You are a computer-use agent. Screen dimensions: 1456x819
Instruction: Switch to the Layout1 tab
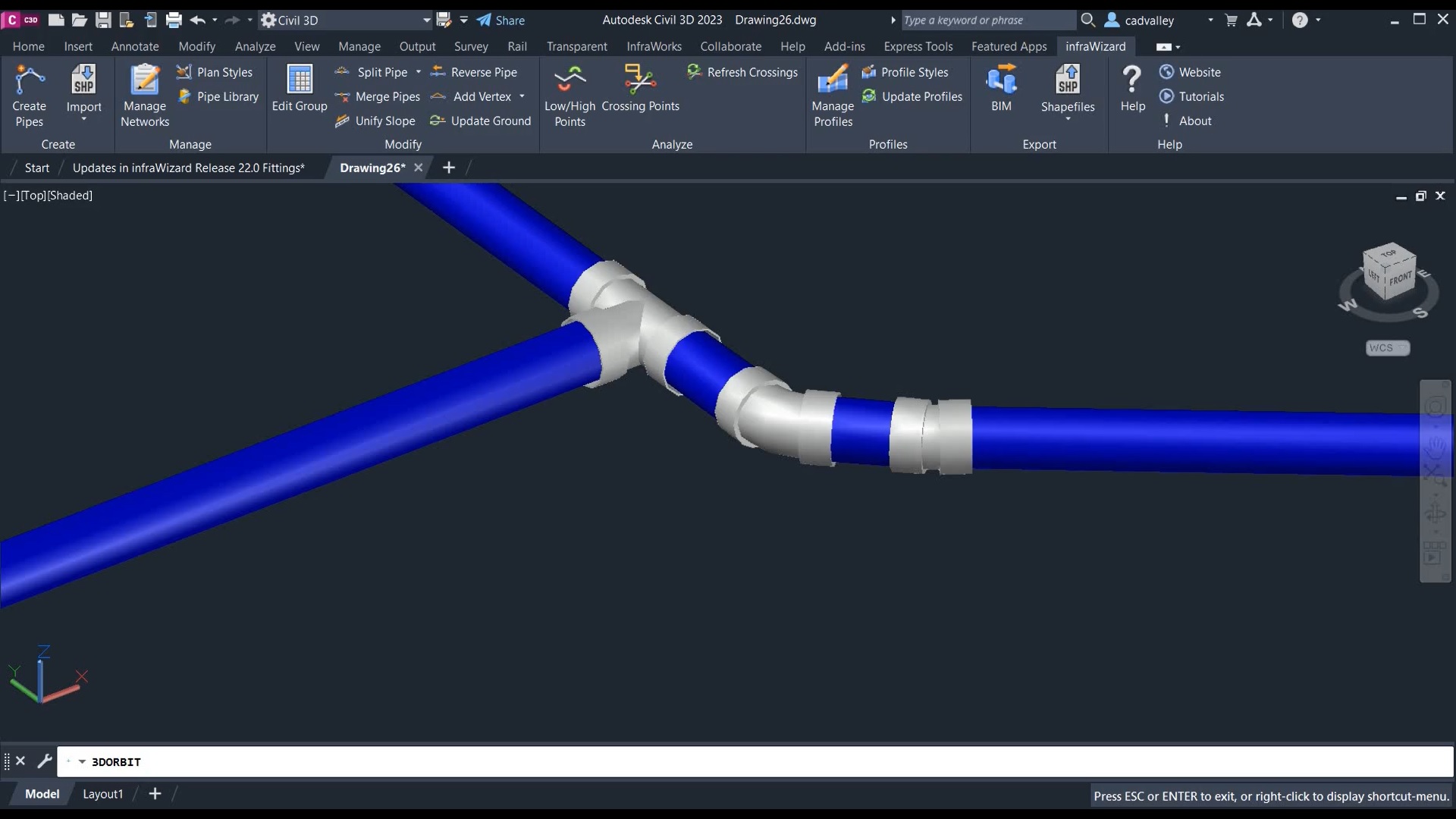click(x=102, y=794)
